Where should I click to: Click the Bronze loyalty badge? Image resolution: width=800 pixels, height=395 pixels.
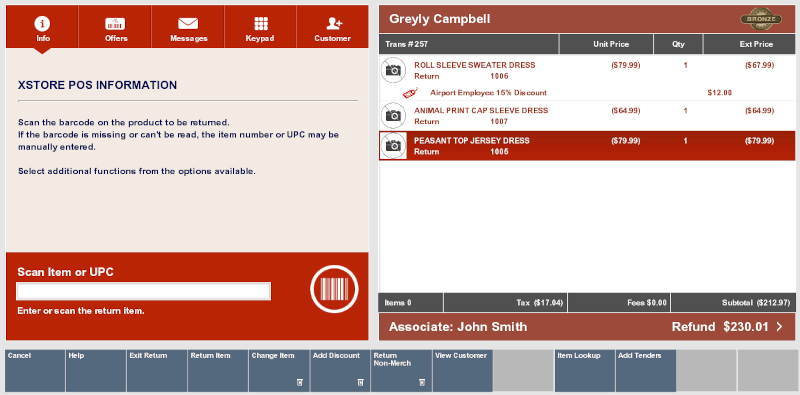click(761, 19)
